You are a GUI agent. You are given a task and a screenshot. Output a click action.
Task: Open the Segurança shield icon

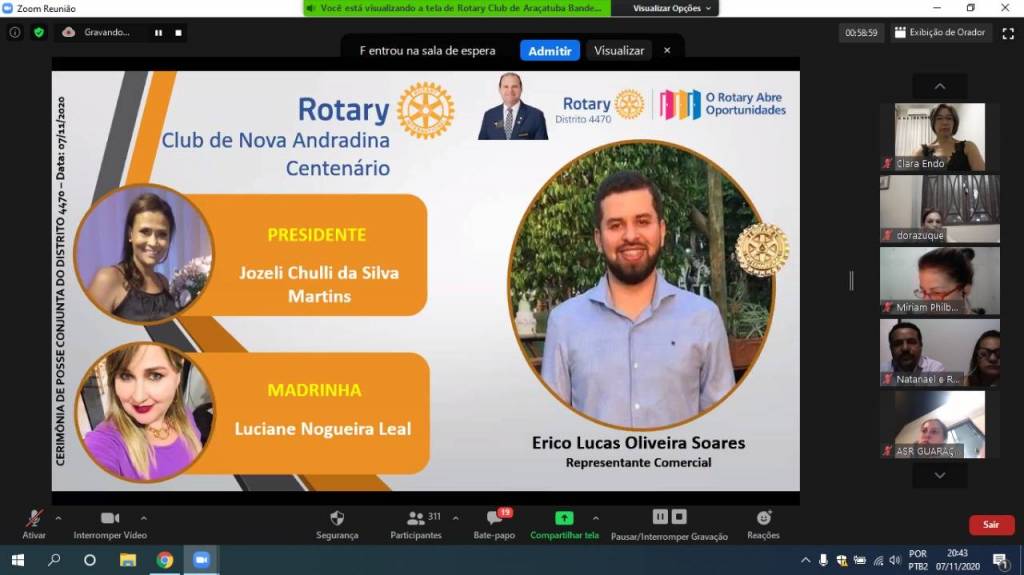(337, 523)
